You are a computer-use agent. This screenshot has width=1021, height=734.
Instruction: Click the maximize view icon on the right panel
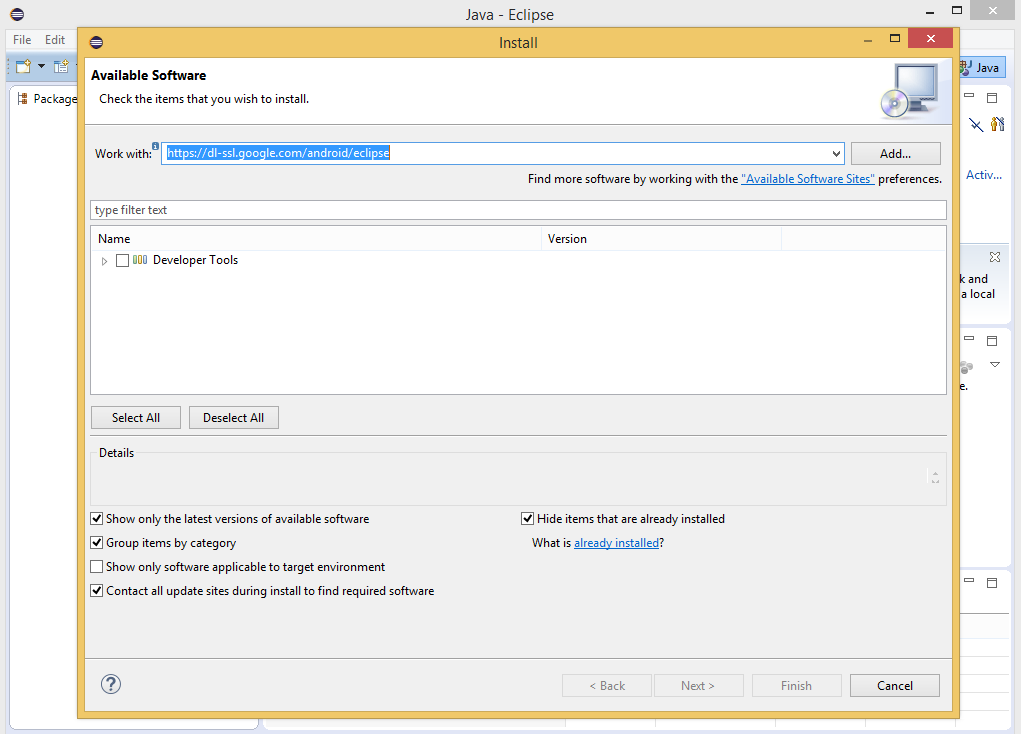[x=991, y=97]
